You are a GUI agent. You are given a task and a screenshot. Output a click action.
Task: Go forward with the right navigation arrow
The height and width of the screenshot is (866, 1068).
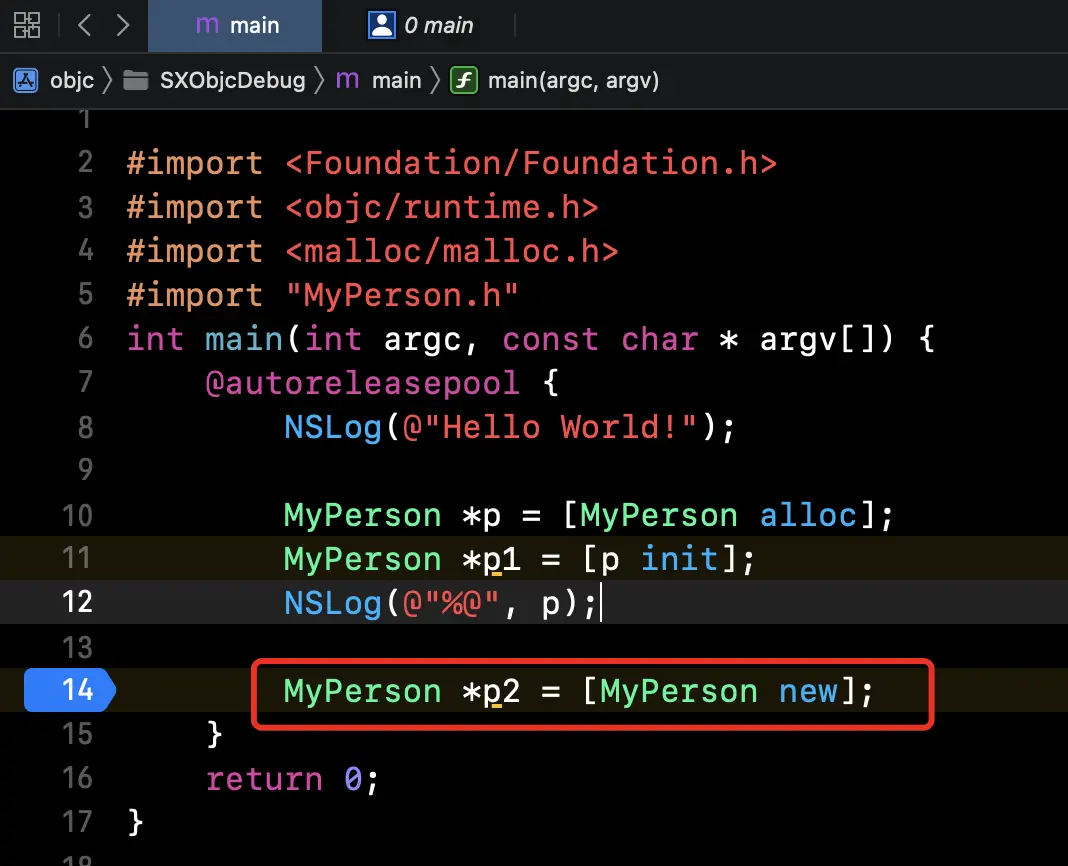[x=123, y=25]
